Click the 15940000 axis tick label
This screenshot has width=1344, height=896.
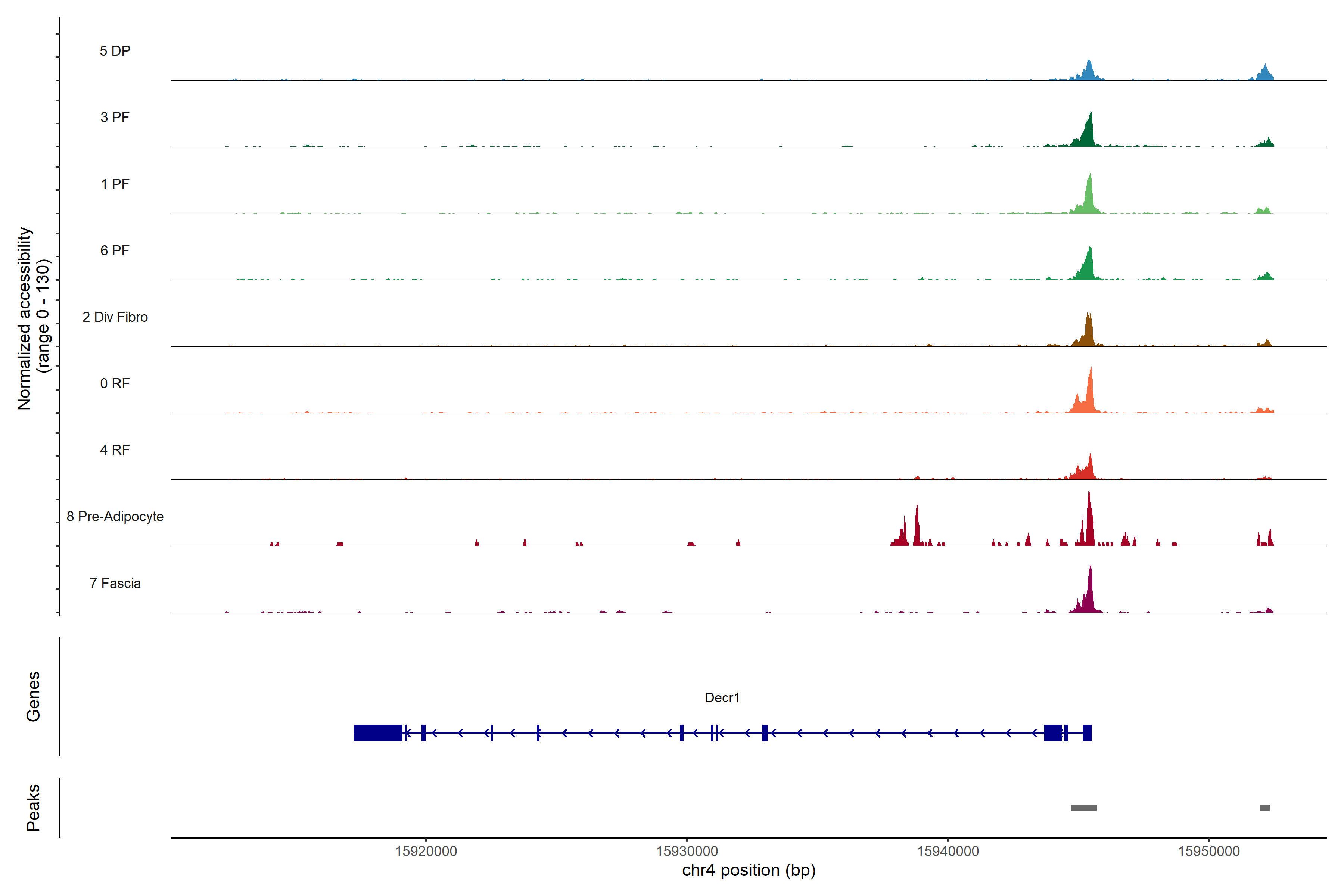[948, 852]
